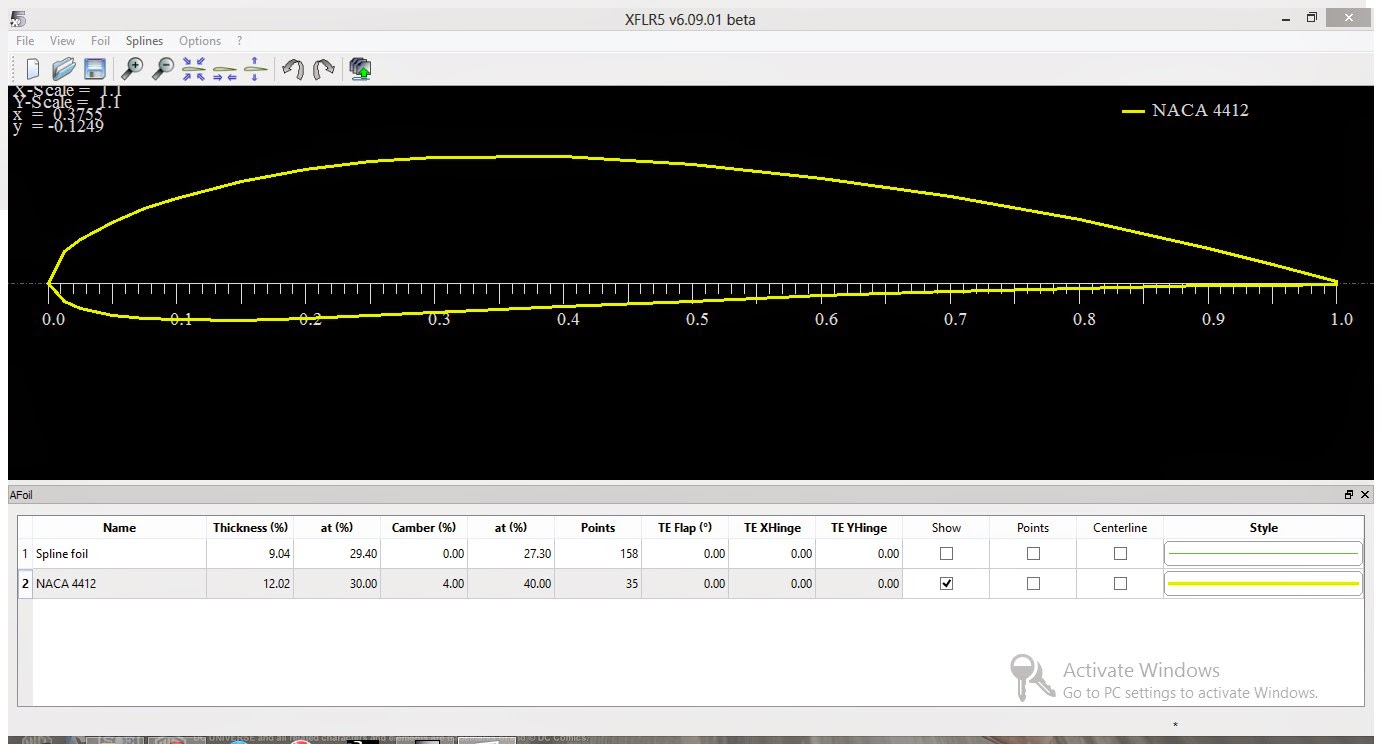1382x744 pixels.
Task: Enable Centerline display for NACA 4412
Action: click(1119, 583)
